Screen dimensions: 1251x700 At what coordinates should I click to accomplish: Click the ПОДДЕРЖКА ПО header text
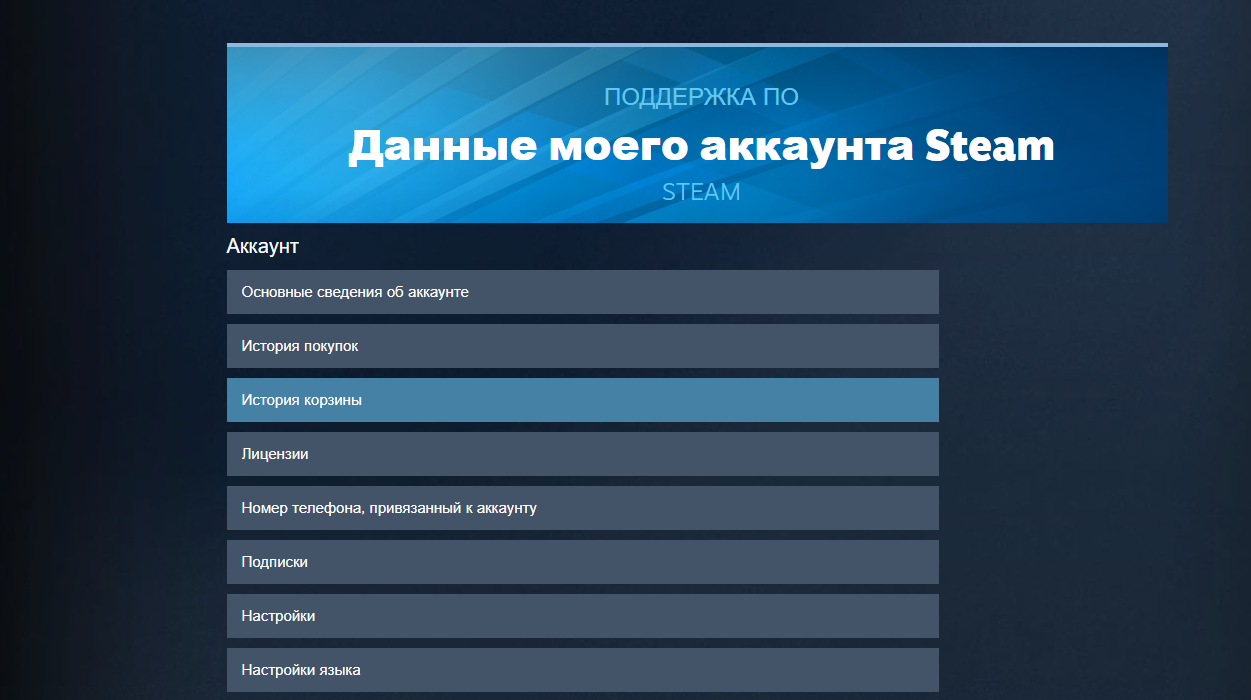(x=701, y=97)
